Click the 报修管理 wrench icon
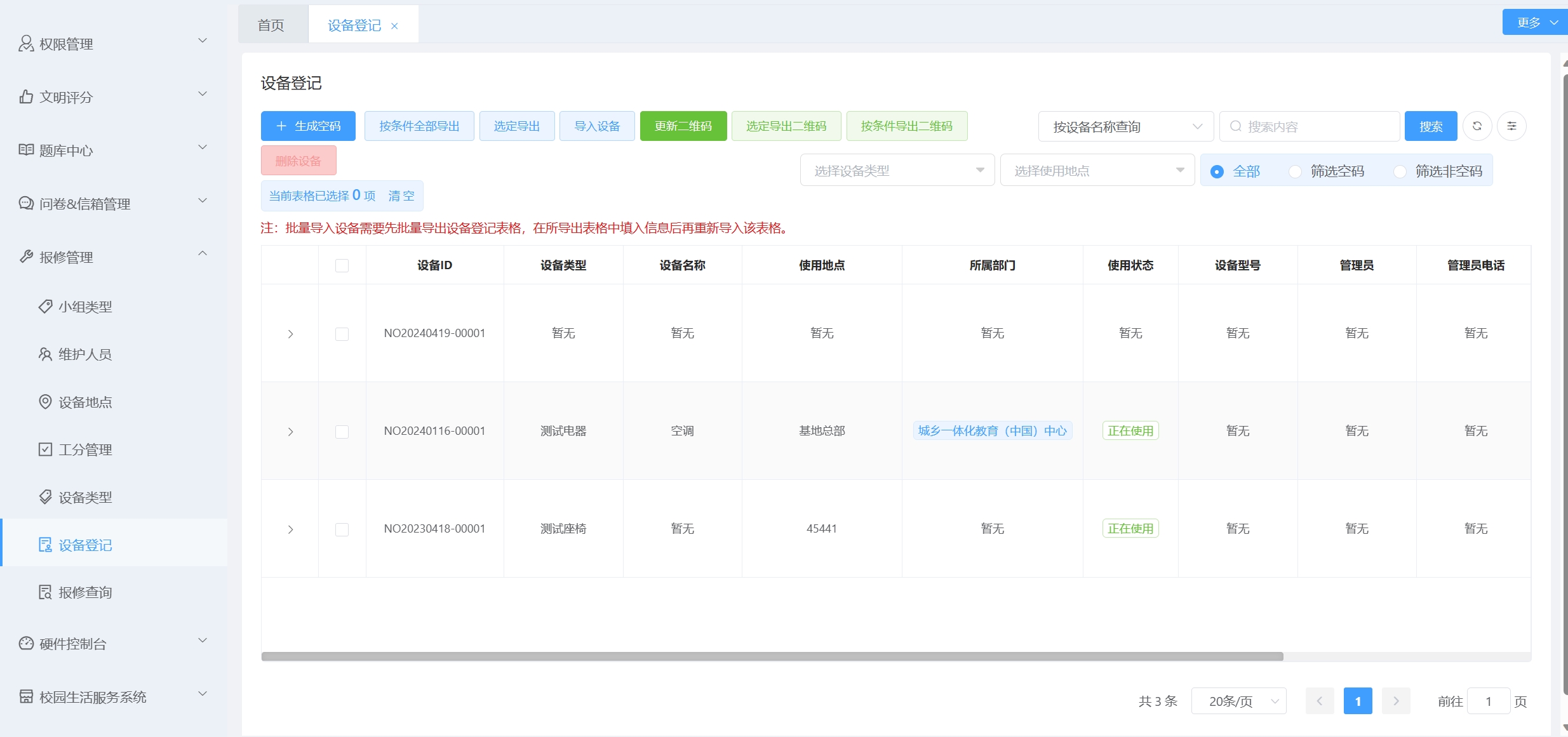 point(26,256)
